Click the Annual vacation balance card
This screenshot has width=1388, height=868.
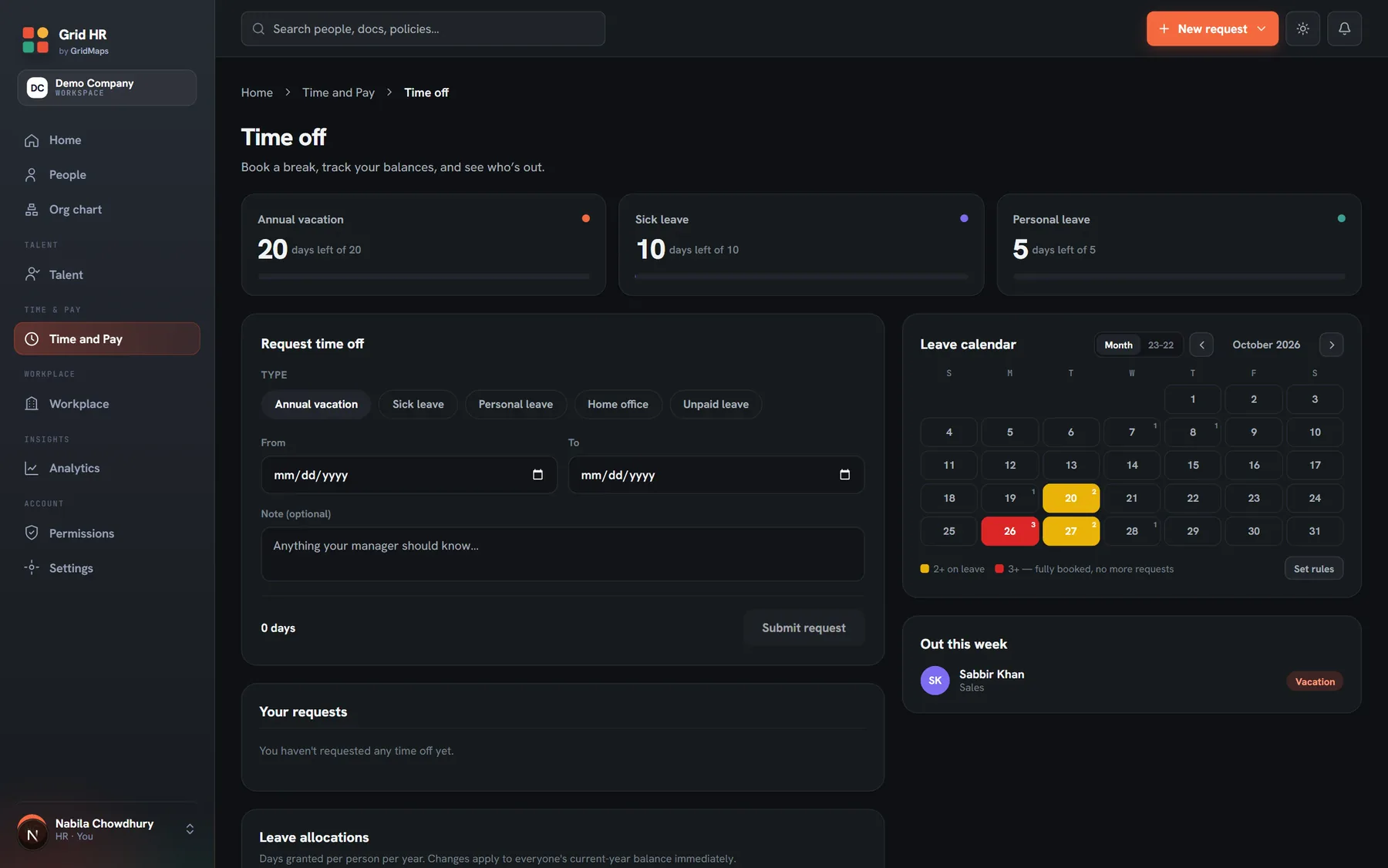click(x=423, y=244)
